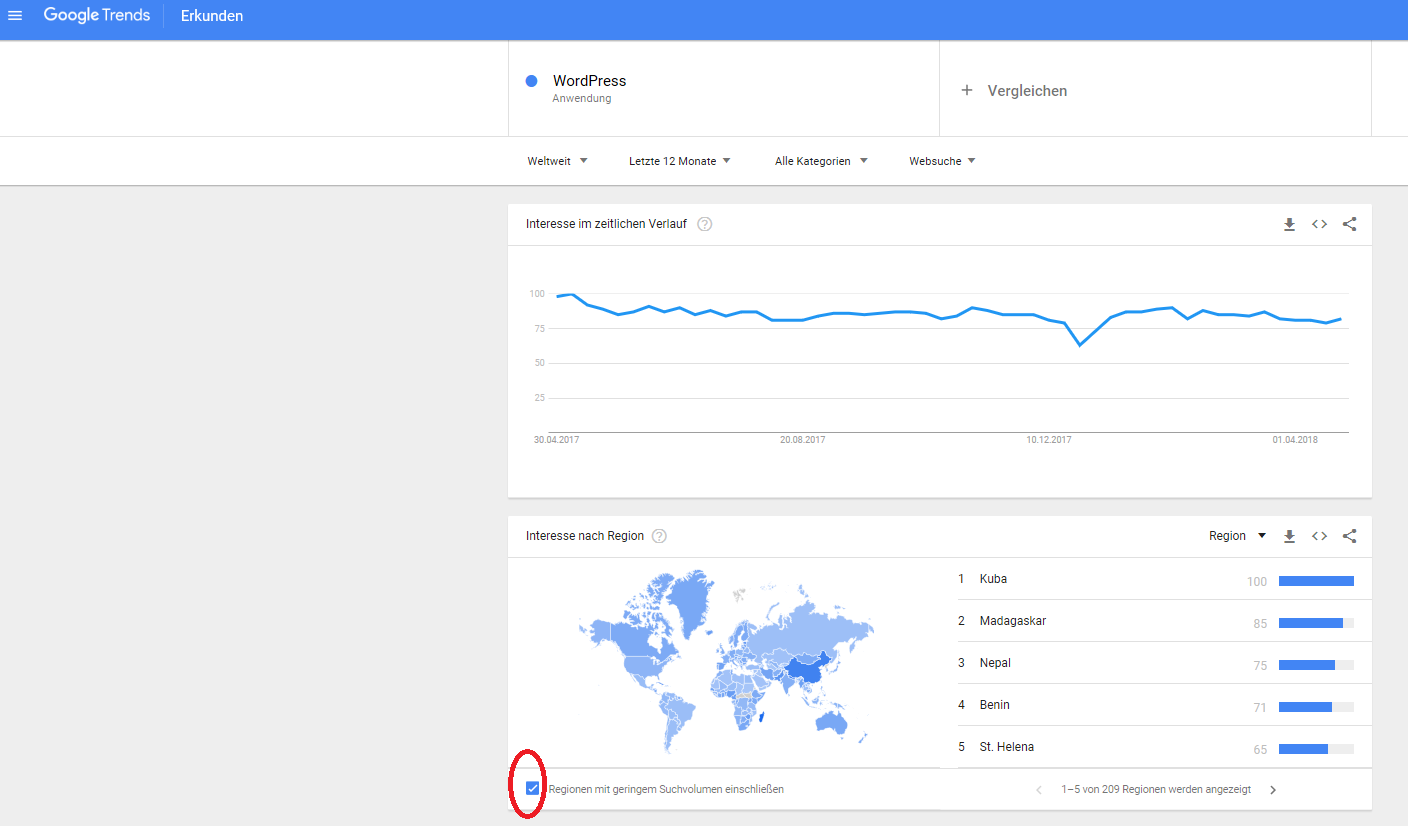Share the time trend chart
This screenshot has width=1408, height=826.
(x=1349, y=225)
